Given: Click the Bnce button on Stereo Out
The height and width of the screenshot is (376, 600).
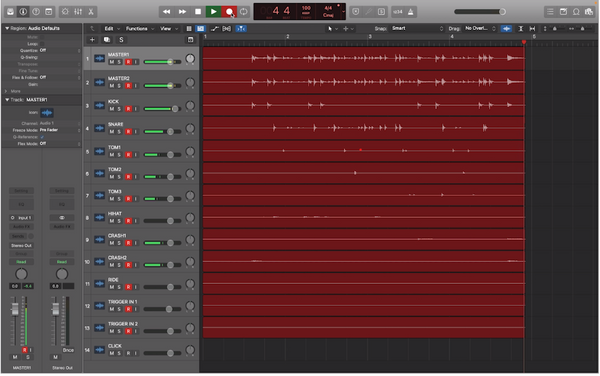Looking at the screenshot, I should (x=68, y=350).
